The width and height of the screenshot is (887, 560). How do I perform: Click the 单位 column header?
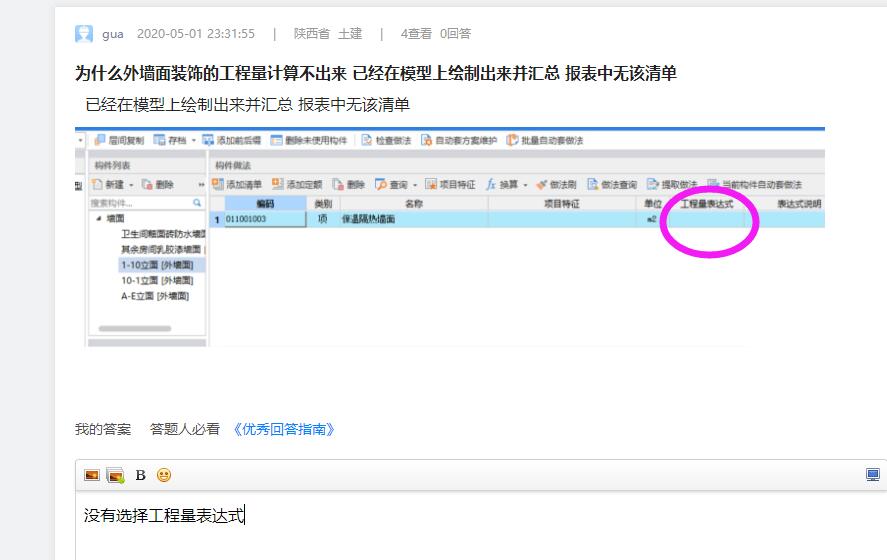tap(652, 204)
